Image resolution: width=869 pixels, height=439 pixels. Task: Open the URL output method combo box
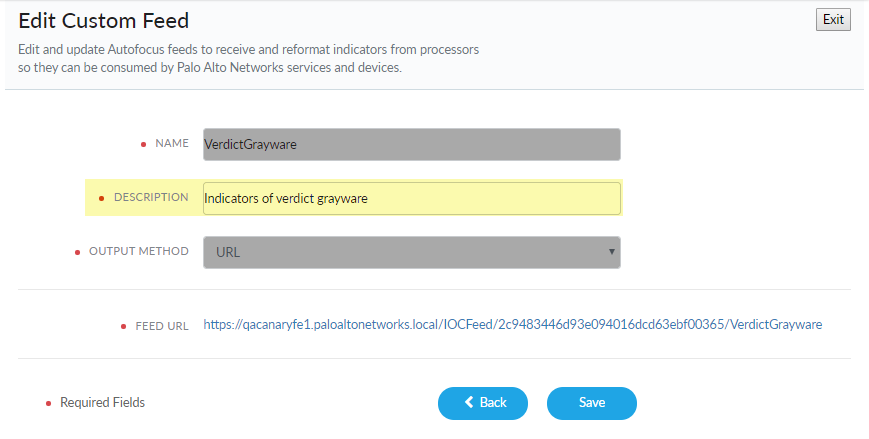[411, 252]
